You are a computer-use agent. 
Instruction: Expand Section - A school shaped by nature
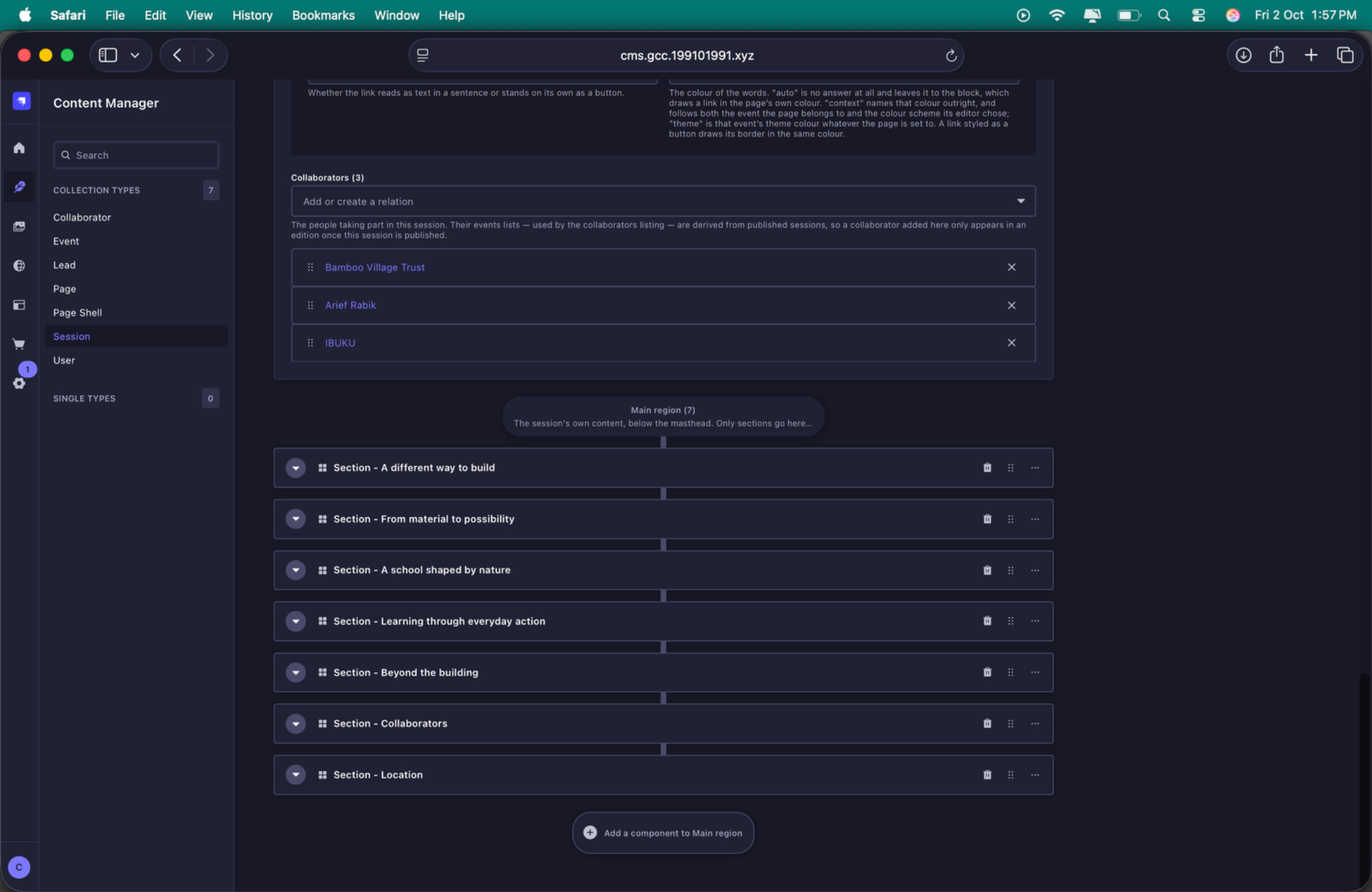(296, 570)
